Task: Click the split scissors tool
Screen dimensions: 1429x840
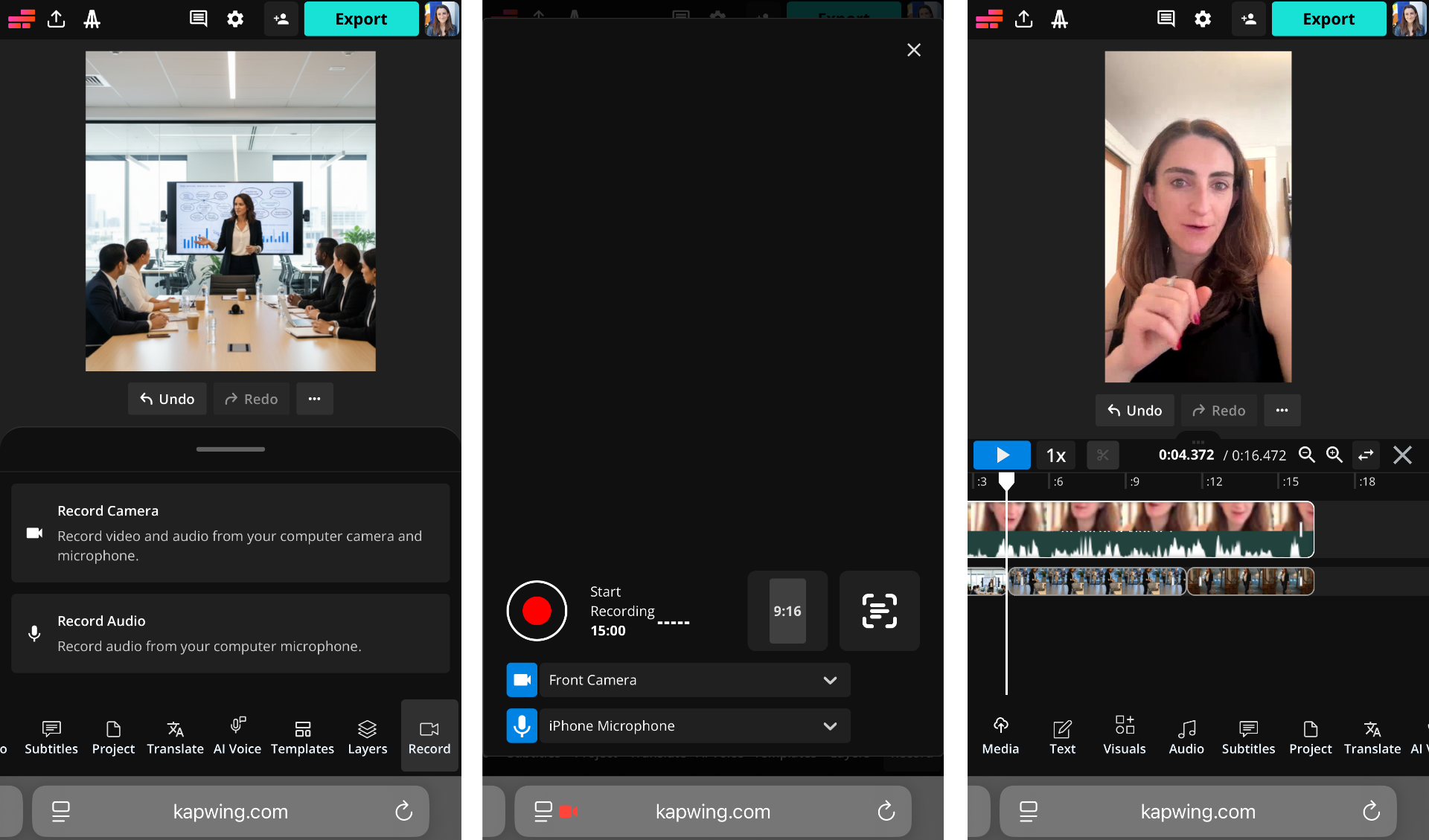Action: click(x=1102, y=455)
